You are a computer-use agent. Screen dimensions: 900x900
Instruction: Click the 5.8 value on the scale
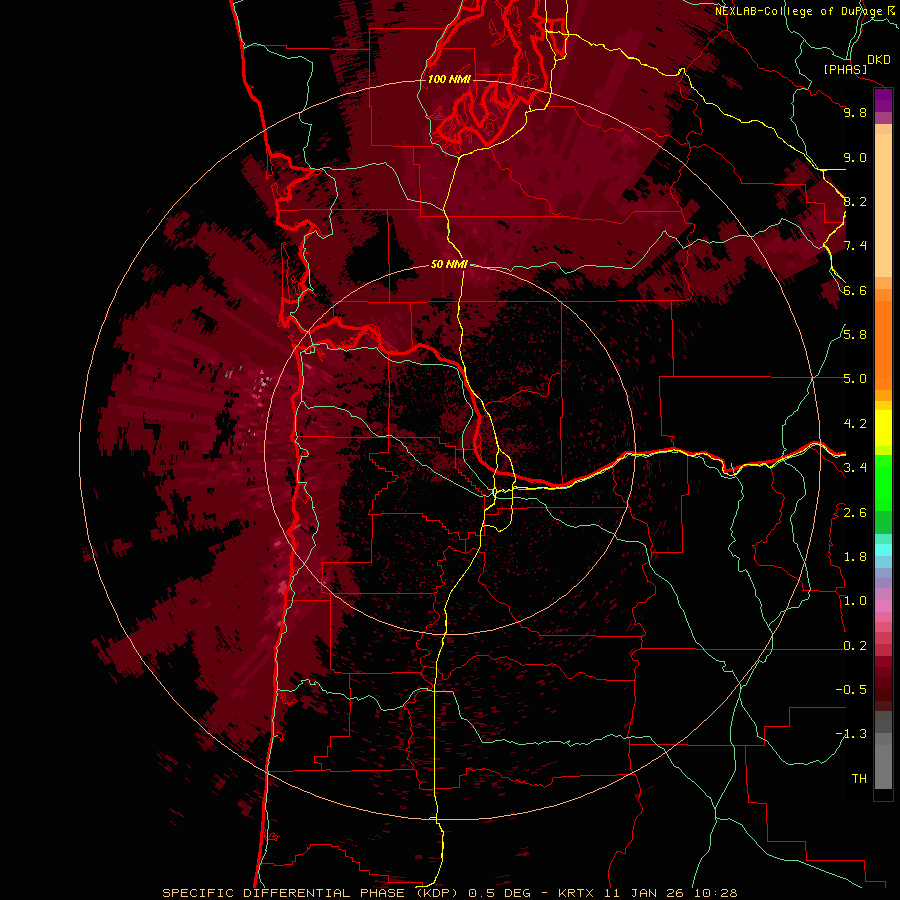[855, 335]
